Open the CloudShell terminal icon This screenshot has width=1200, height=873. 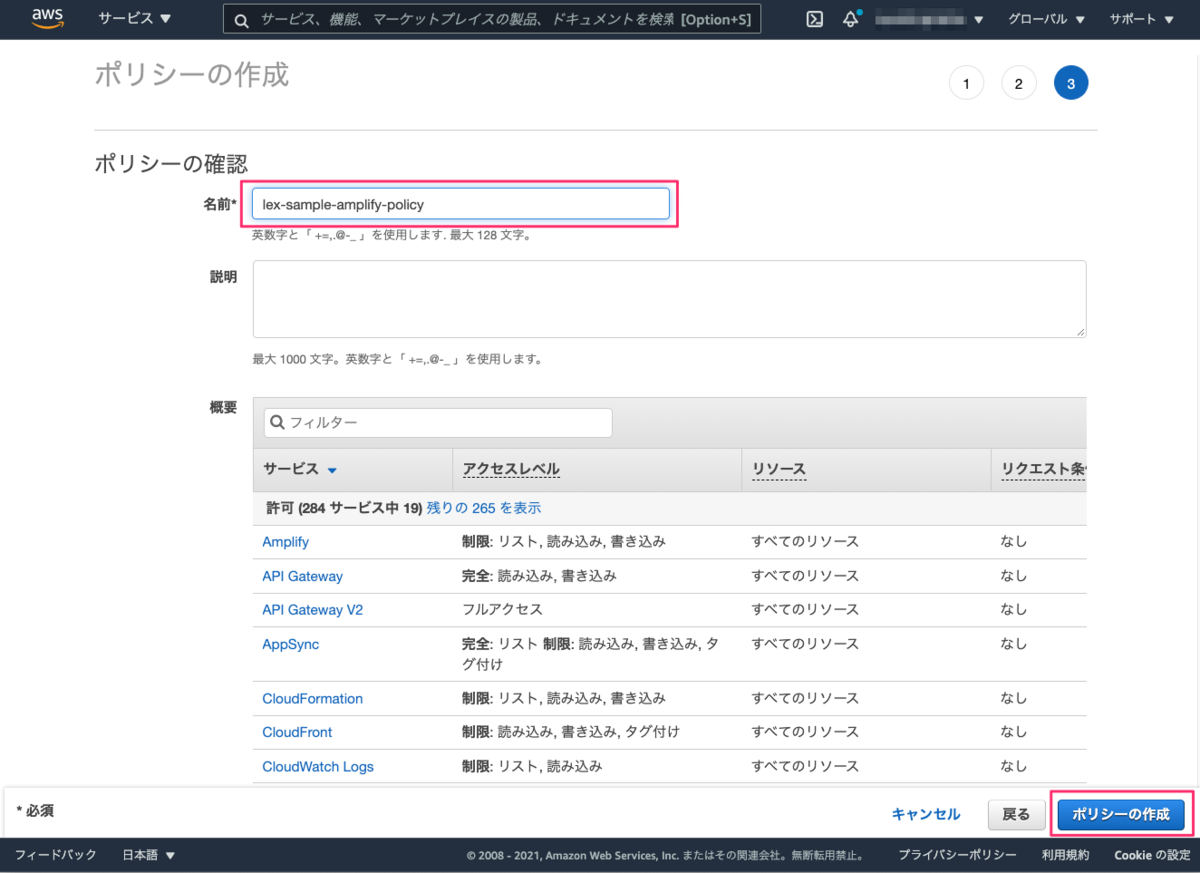coord(814,18)
